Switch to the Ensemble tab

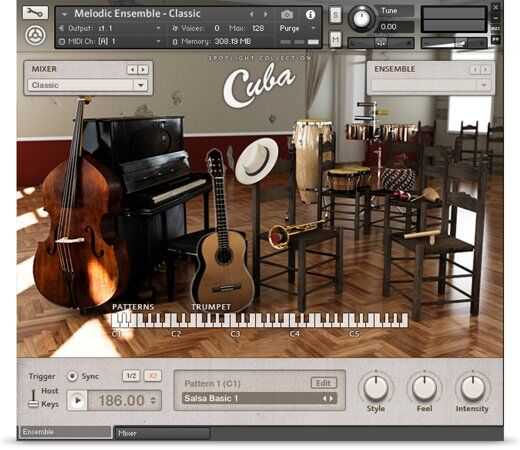tap(66, 432)
